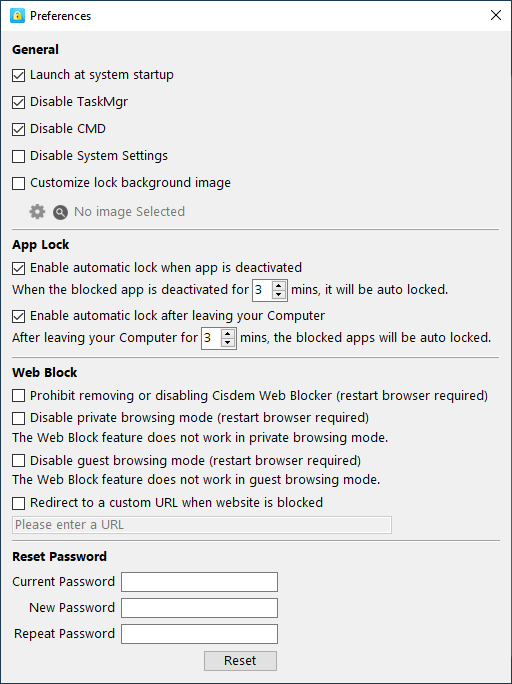Decrease the leaving Computer minutes using down arrow
512x684 pixels.
(x=228, y=342)
